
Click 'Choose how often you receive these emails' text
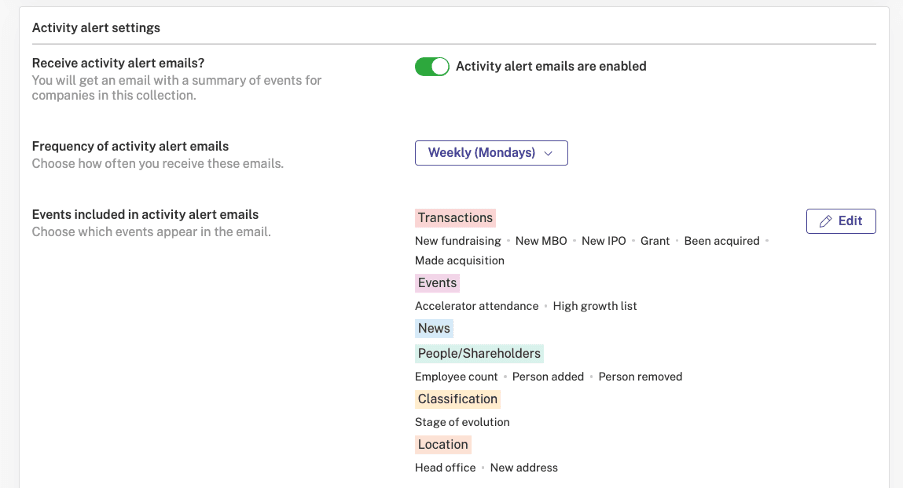click(x=158, y=164)
